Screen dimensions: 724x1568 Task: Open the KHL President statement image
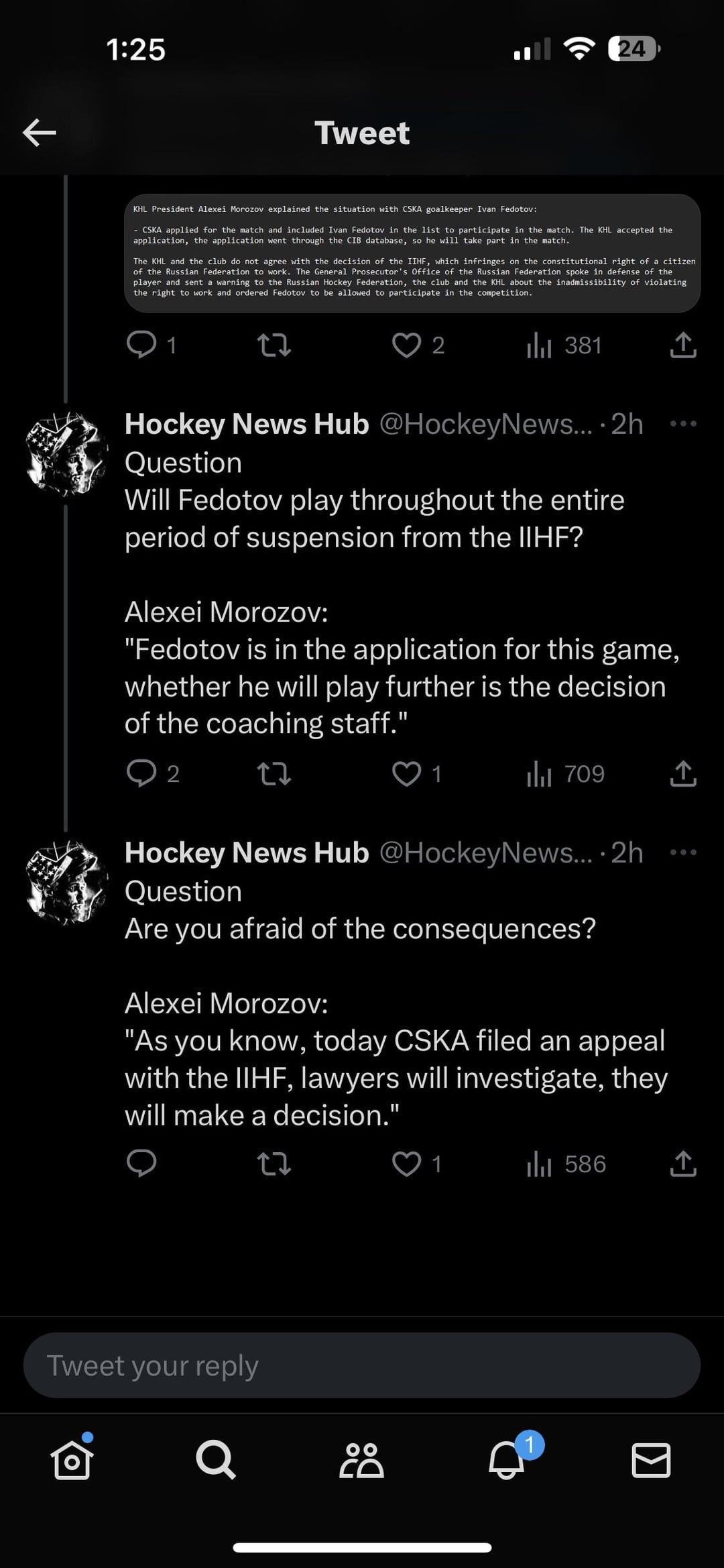pos(412,253)
